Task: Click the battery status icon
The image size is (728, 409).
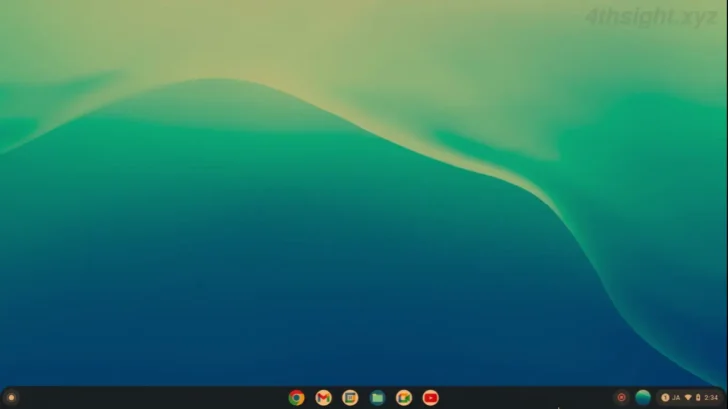Action: [698, 397]
